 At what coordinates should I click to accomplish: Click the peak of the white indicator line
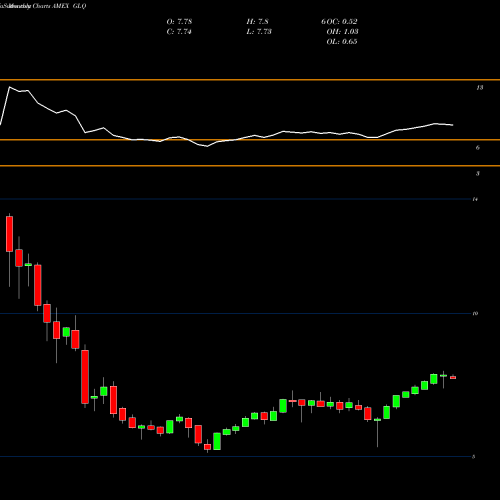pyautogui.click(x=9, y=87)
